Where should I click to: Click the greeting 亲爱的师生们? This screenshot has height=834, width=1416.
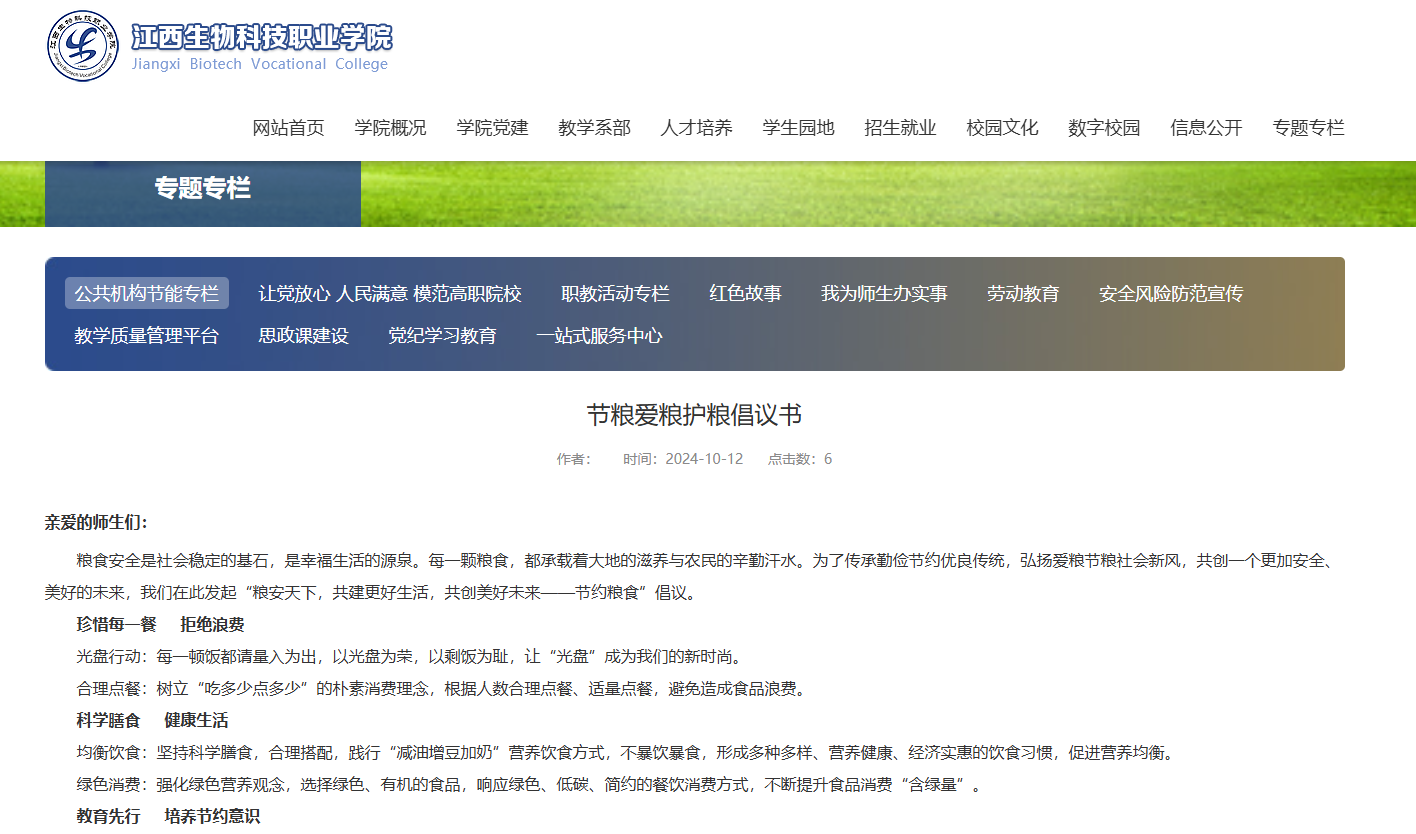[x=96, y=522]
